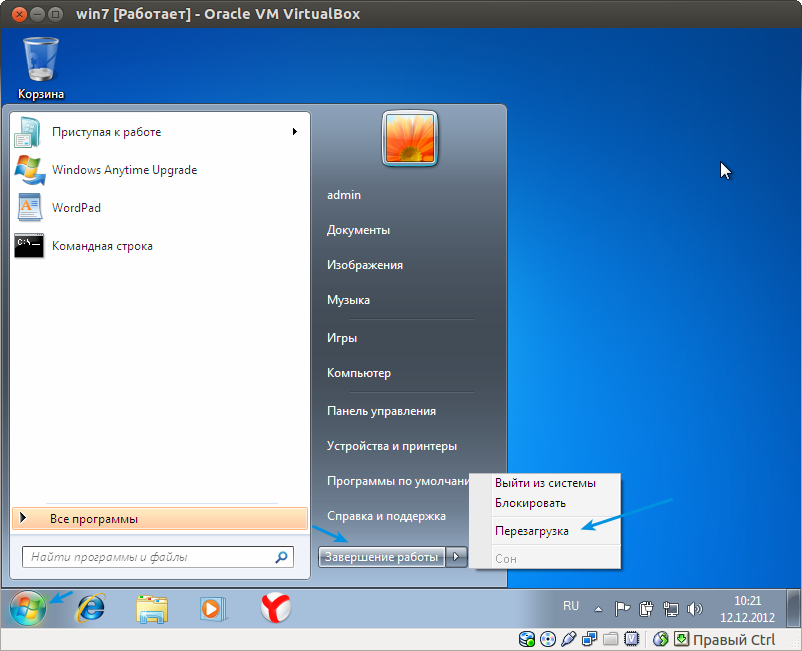Image resolution: width=802 pixels, height=651 pixels.
Task: Open Устройства и принтеры
Action: [x=392, y=446]
